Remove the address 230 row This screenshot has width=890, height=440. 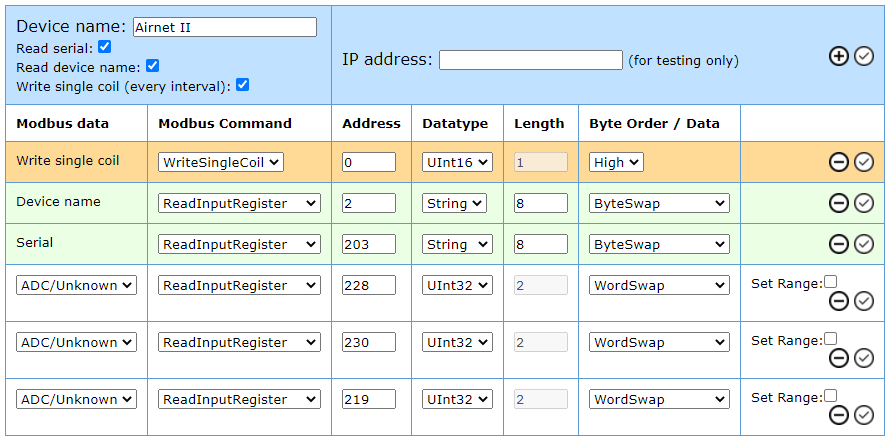(x=838, y=358)
